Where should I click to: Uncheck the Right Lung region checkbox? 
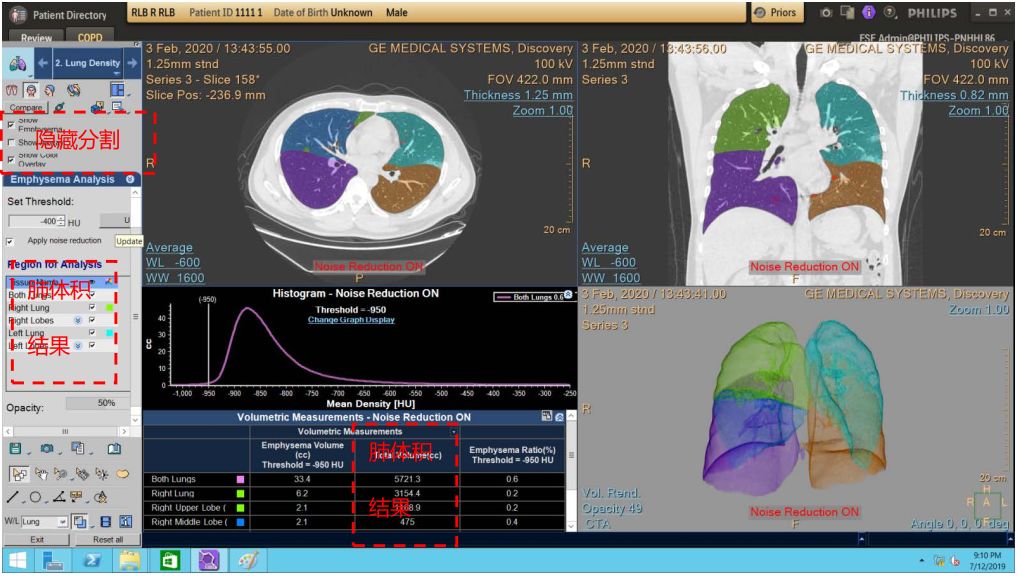[92, 308]
